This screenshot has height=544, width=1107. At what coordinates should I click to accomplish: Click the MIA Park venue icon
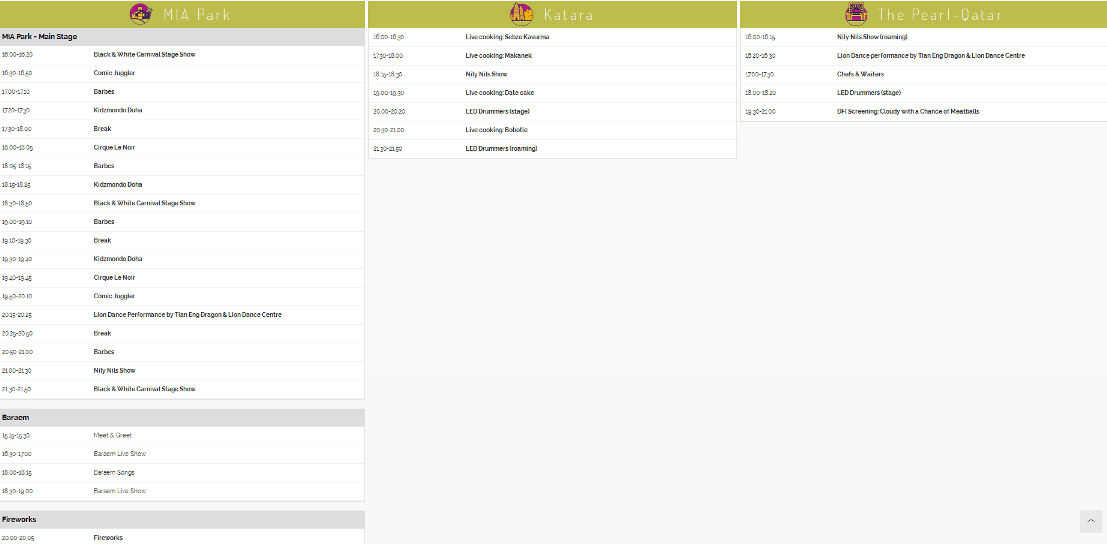(x=141, y=14)
